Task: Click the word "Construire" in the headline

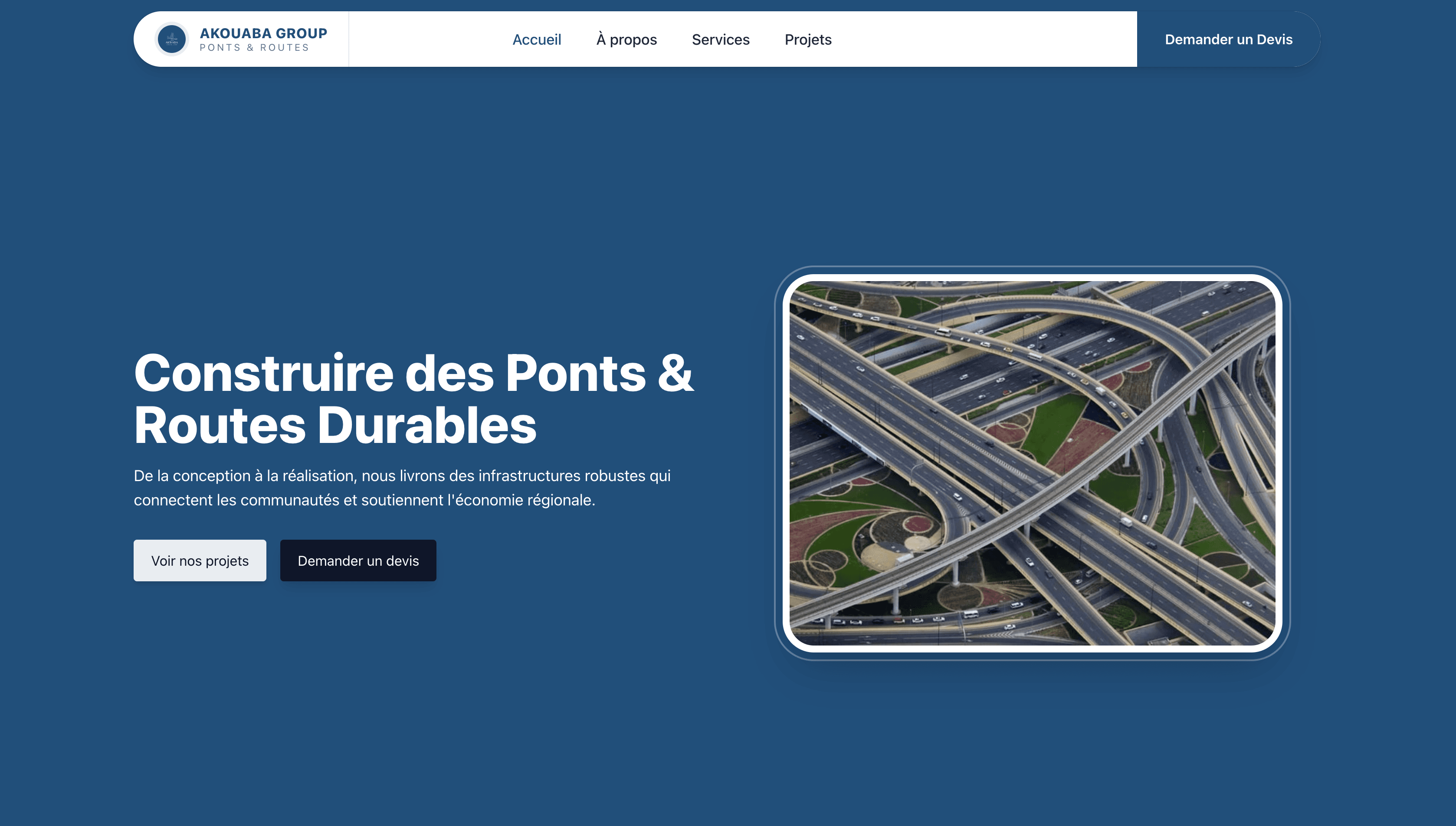Action: tap(263, 373)
